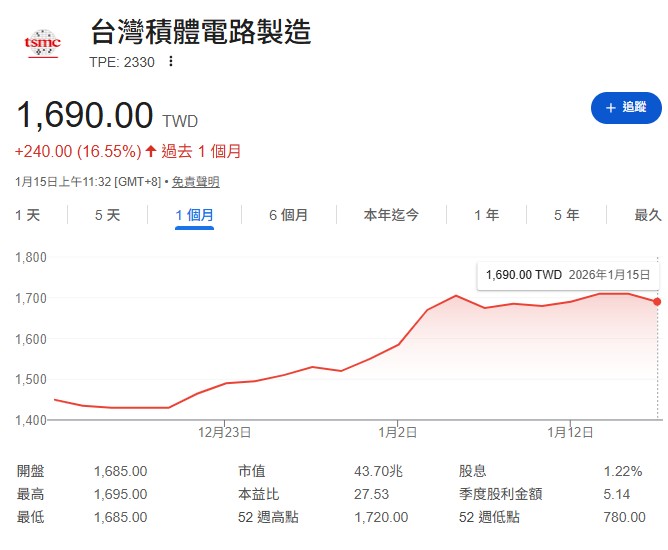Select the 最久 max range tab

point(648,215)
